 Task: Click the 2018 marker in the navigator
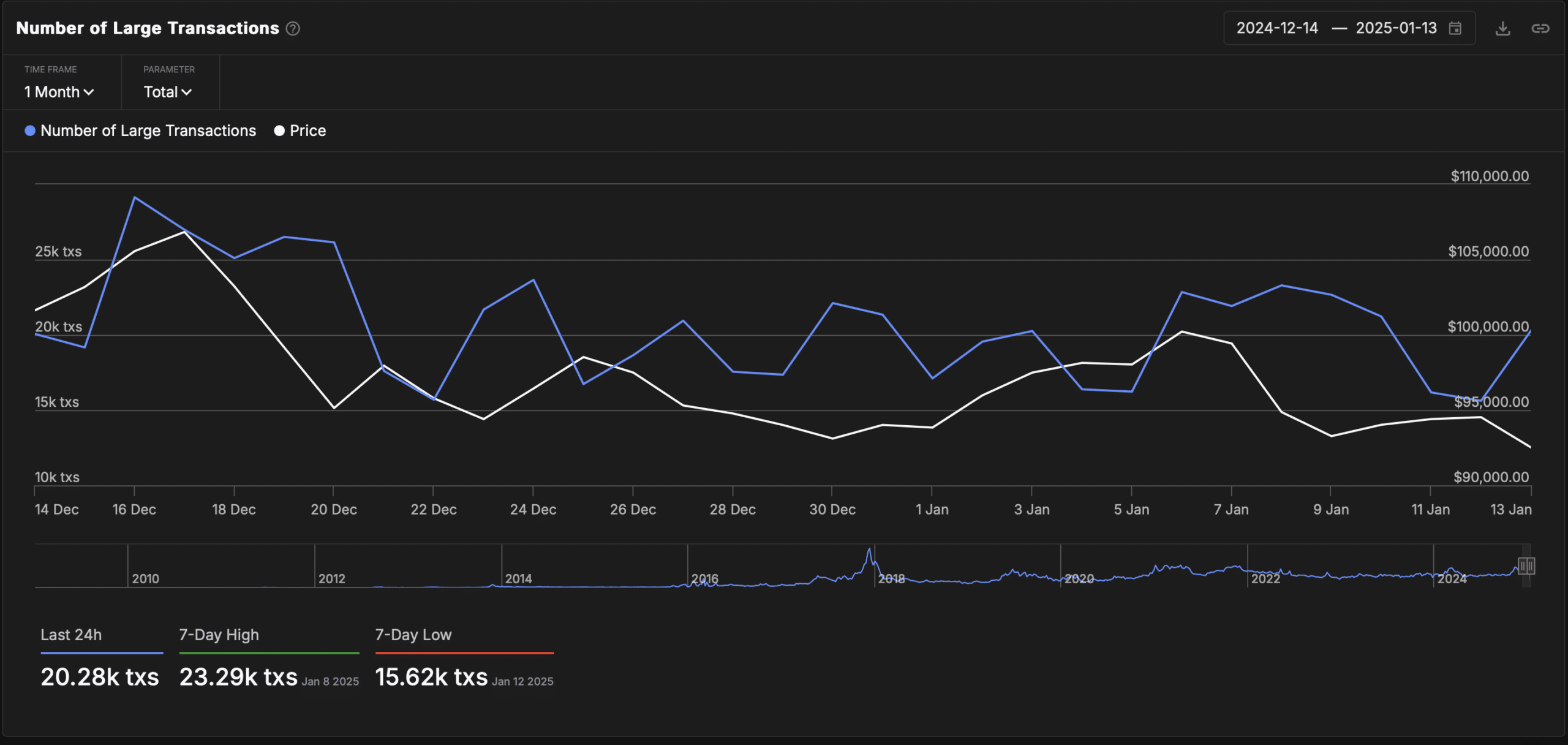[x=891, y=578]
